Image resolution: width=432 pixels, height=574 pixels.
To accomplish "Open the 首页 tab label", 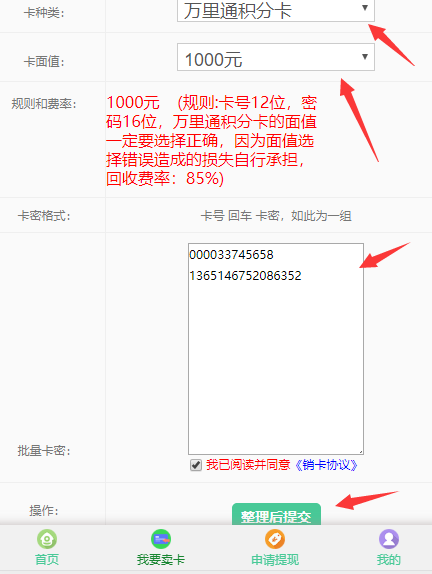I will [47, 559].
